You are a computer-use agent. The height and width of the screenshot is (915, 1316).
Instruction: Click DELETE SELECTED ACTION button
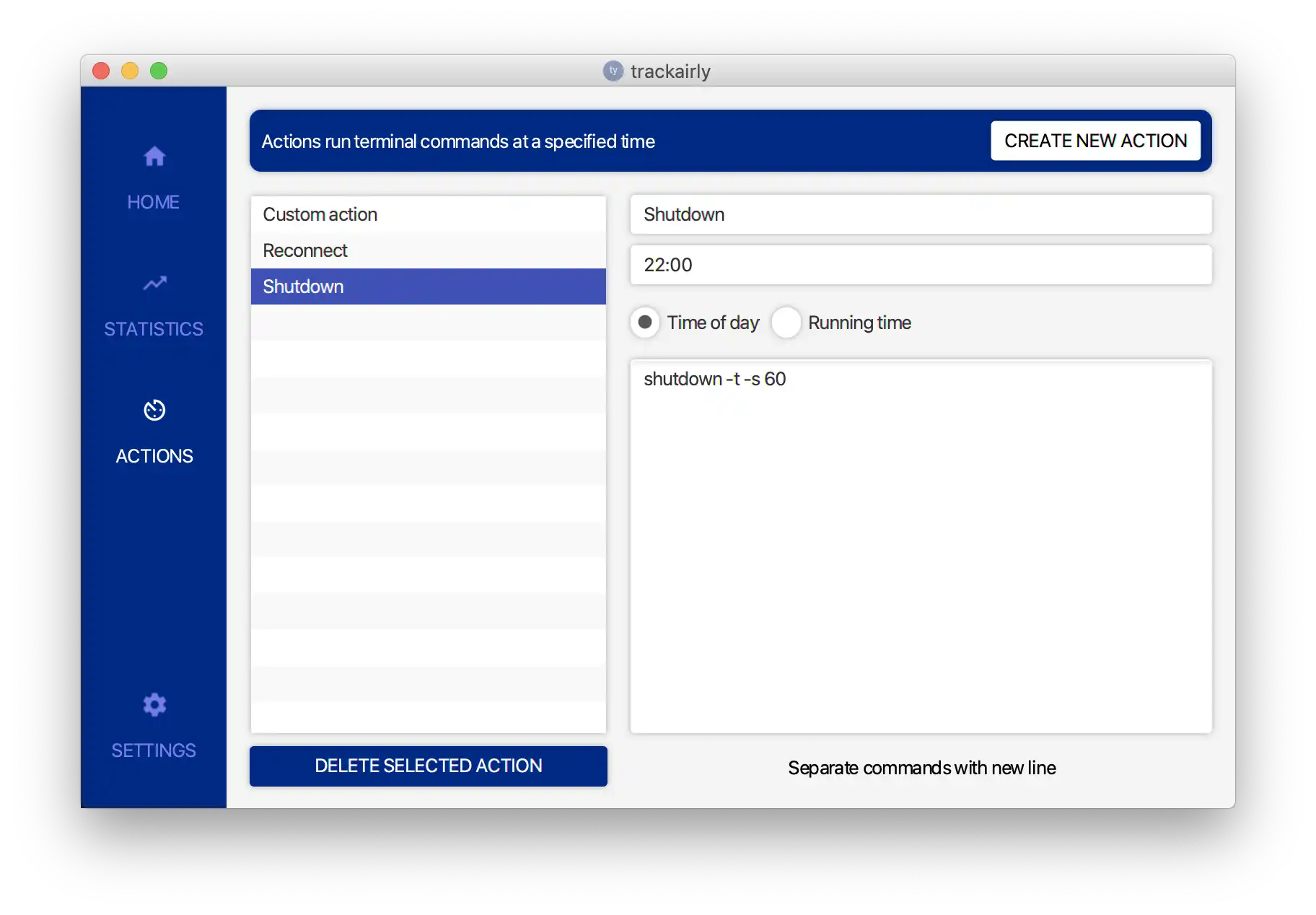tap(429, 766)
